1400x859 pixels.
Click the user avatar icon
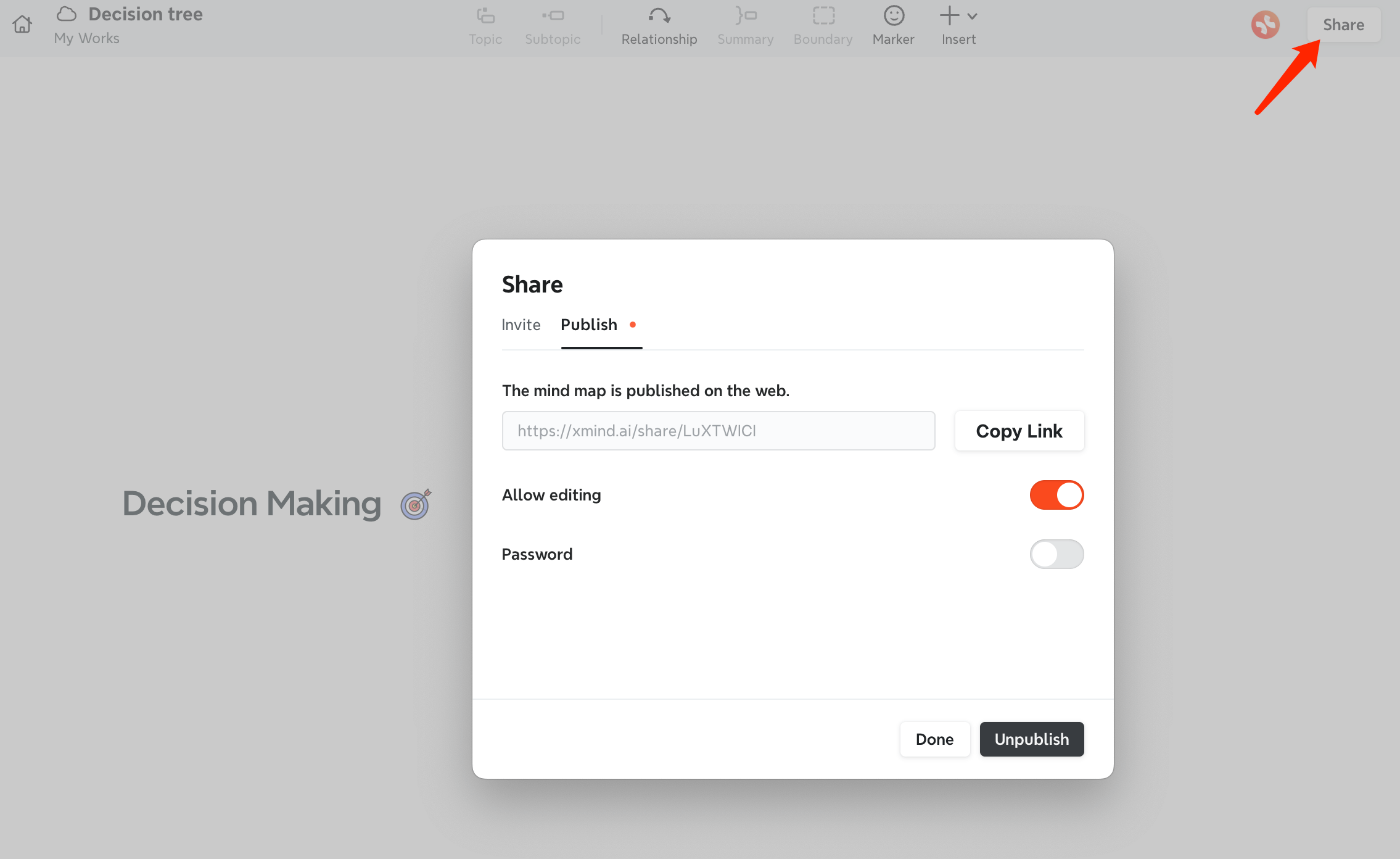pyautogui.click(x=1265, y=25)
